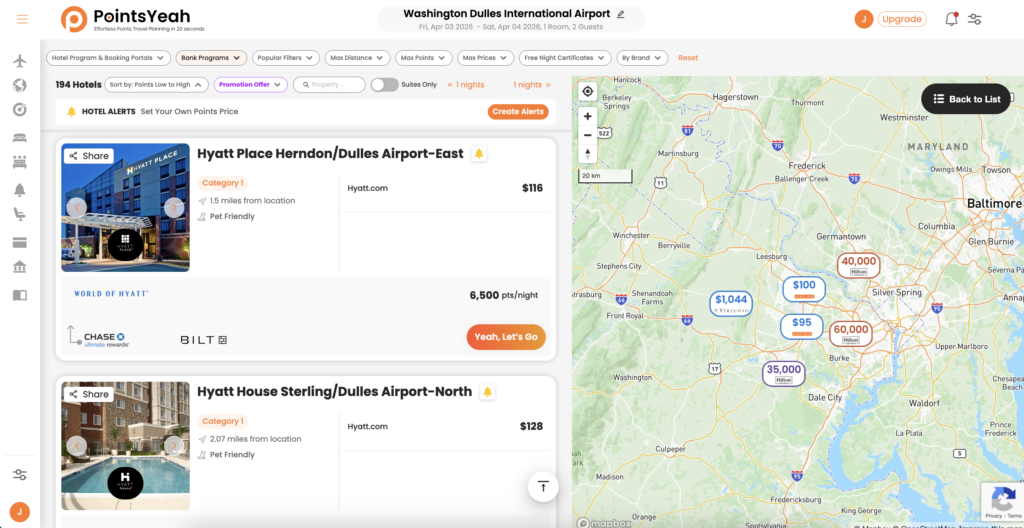Open the globe explorer sidebar icon

20,85
